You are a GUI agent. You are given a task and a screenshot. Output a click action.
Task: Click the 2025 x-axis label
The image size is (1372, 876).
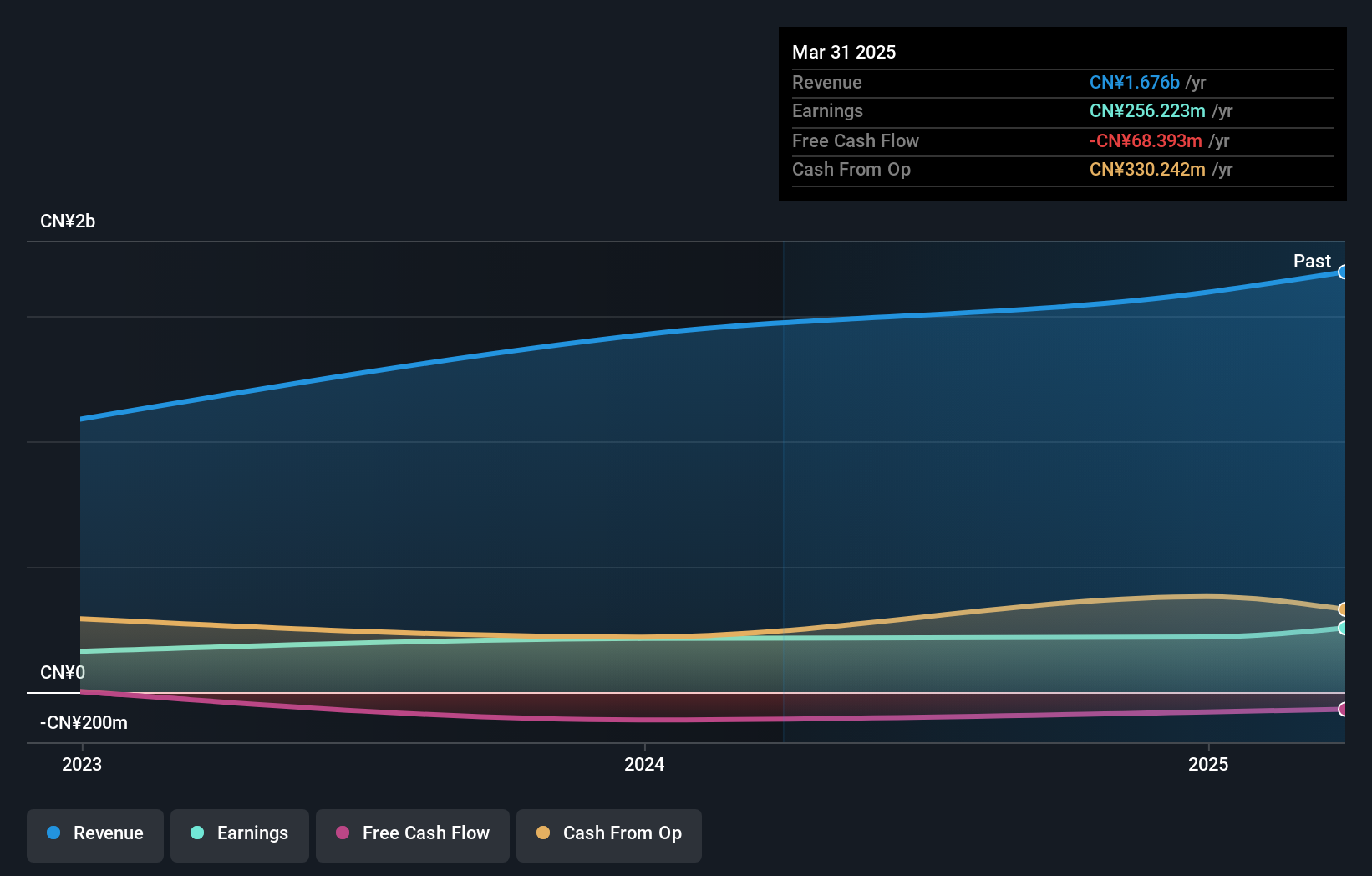point(1208,764)
